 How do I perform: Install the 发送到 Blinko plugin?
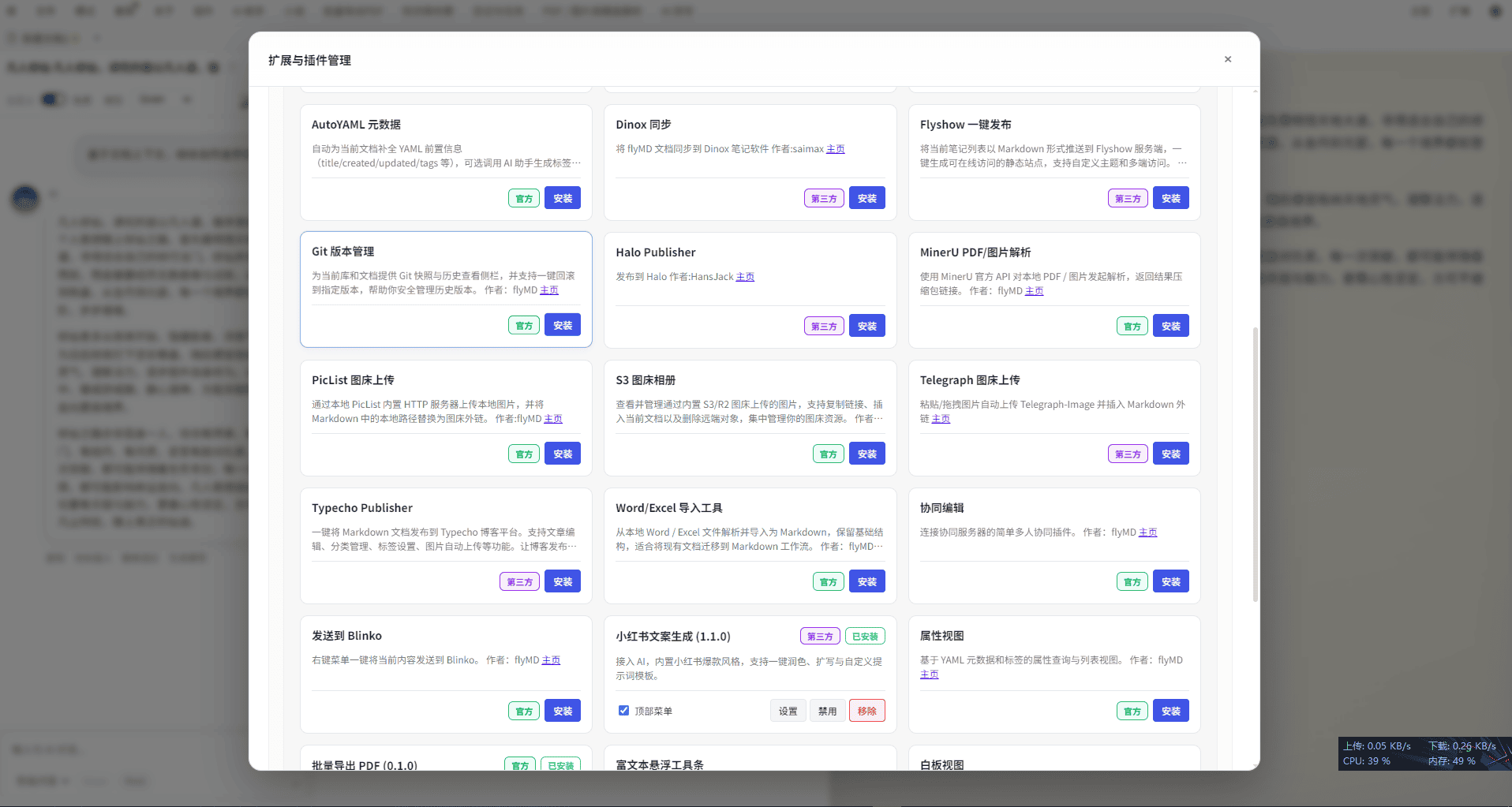coord(563,711)
